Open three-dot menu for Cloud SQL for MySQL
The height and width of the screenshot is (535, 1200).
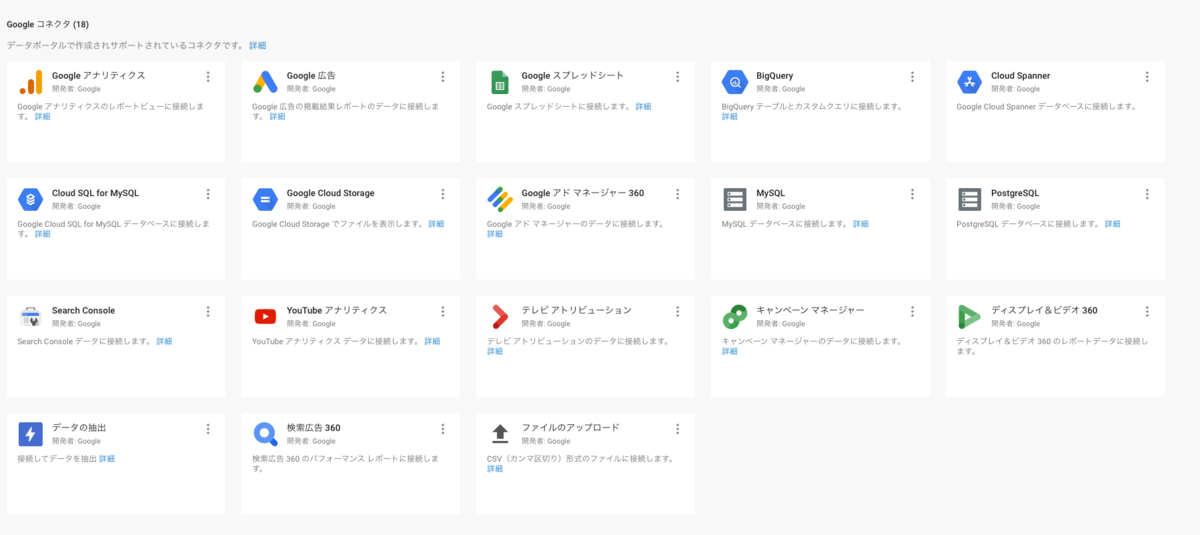pyautogui.click(x=208, y=194)
